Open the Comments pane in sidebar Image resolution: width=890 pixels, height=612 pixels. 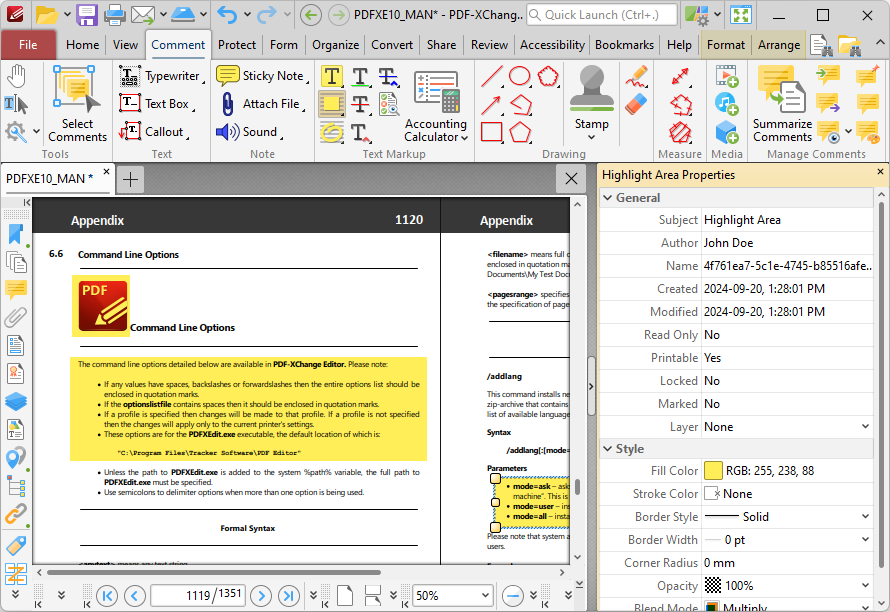click(16, 290)
